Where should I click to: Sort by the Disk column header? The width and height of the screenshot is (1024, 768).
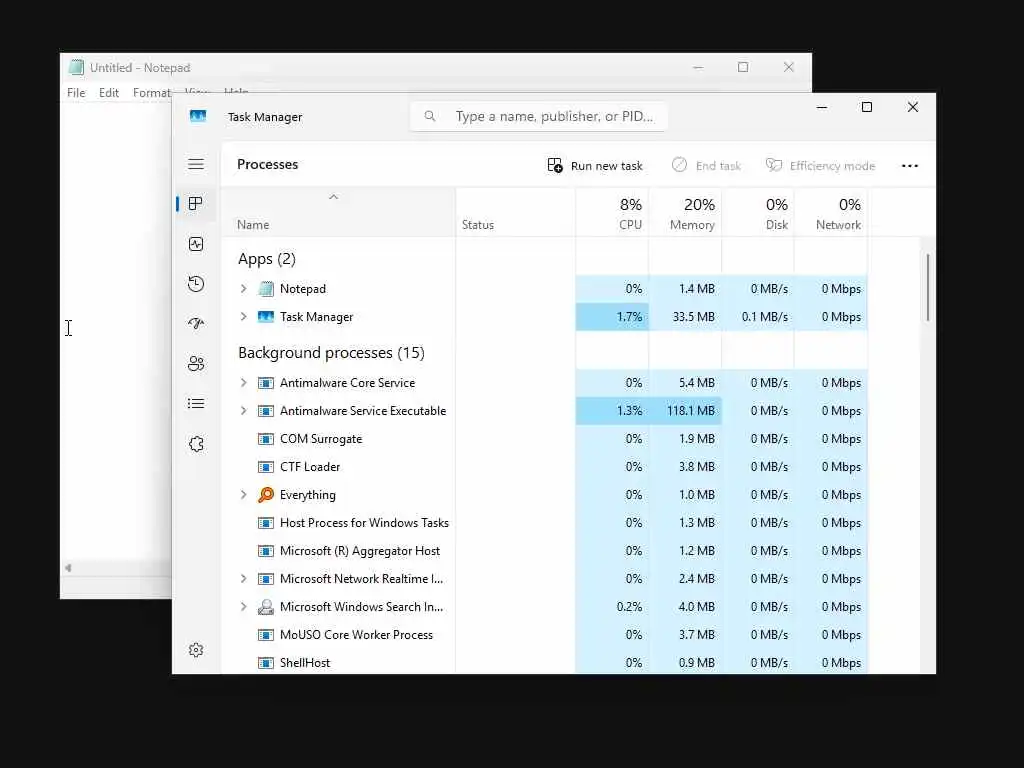click(758, 213)
